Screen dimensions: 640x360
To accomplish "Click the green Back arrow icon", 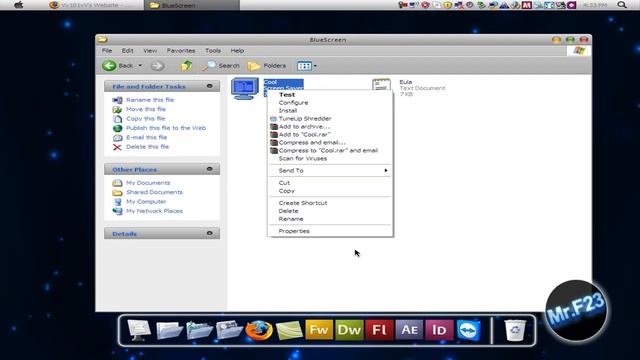I will click(109, 65).
